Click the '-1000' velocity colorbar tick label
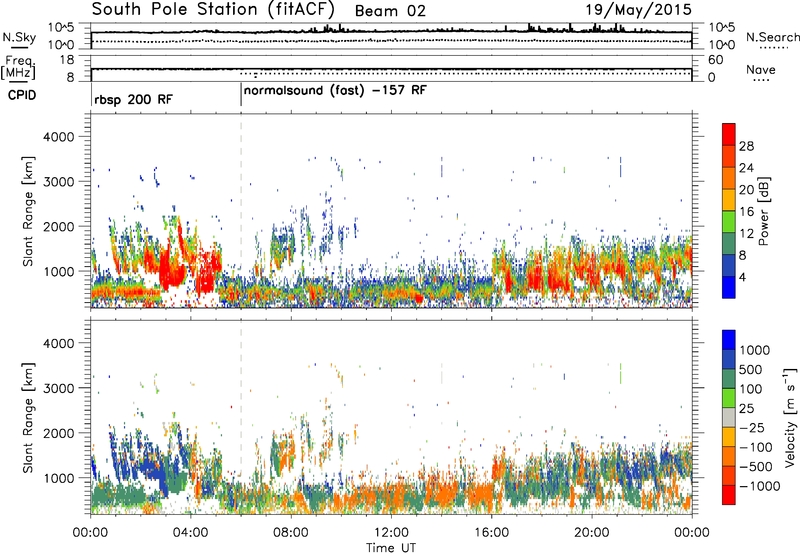This screenshot has width=800, height=554. point(760,486)
